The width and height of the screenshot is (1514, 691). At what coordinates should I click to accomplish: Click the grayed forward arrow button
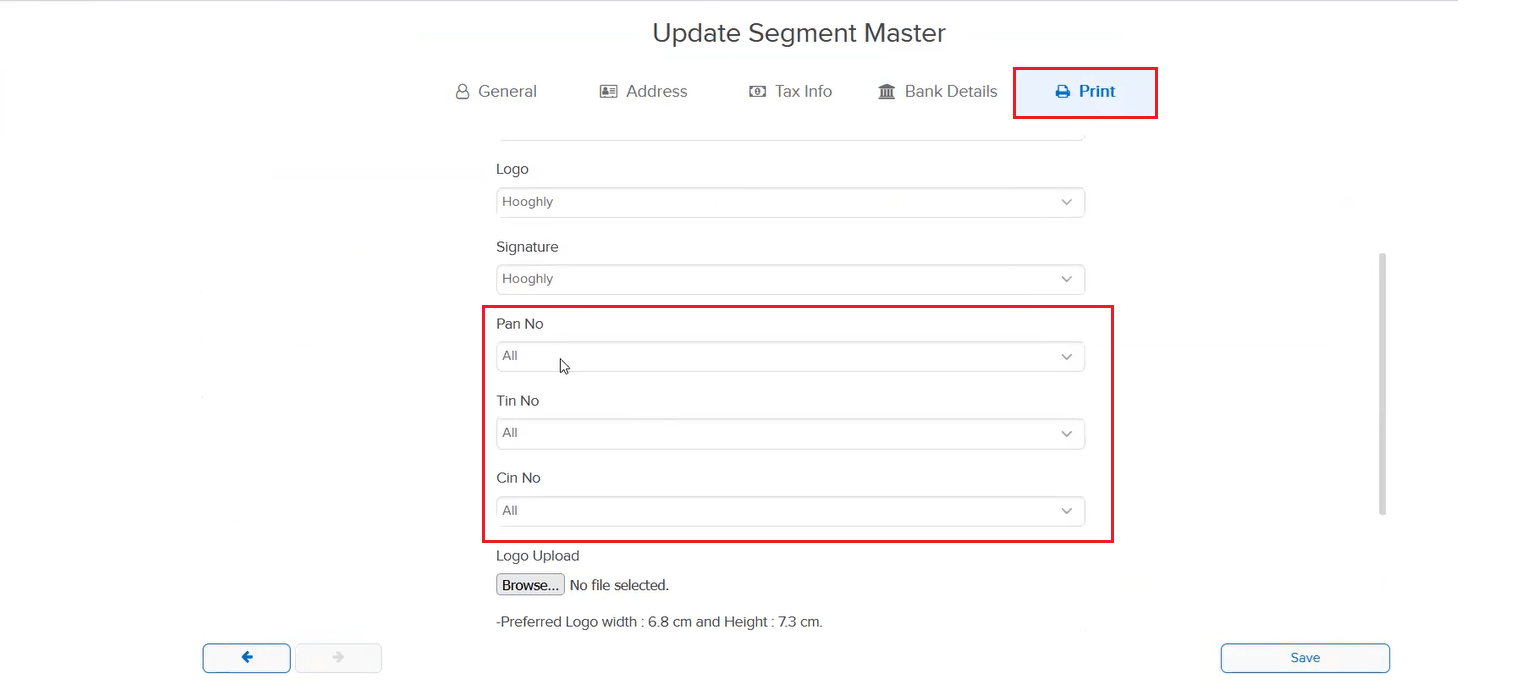click(x=338, y=657)
